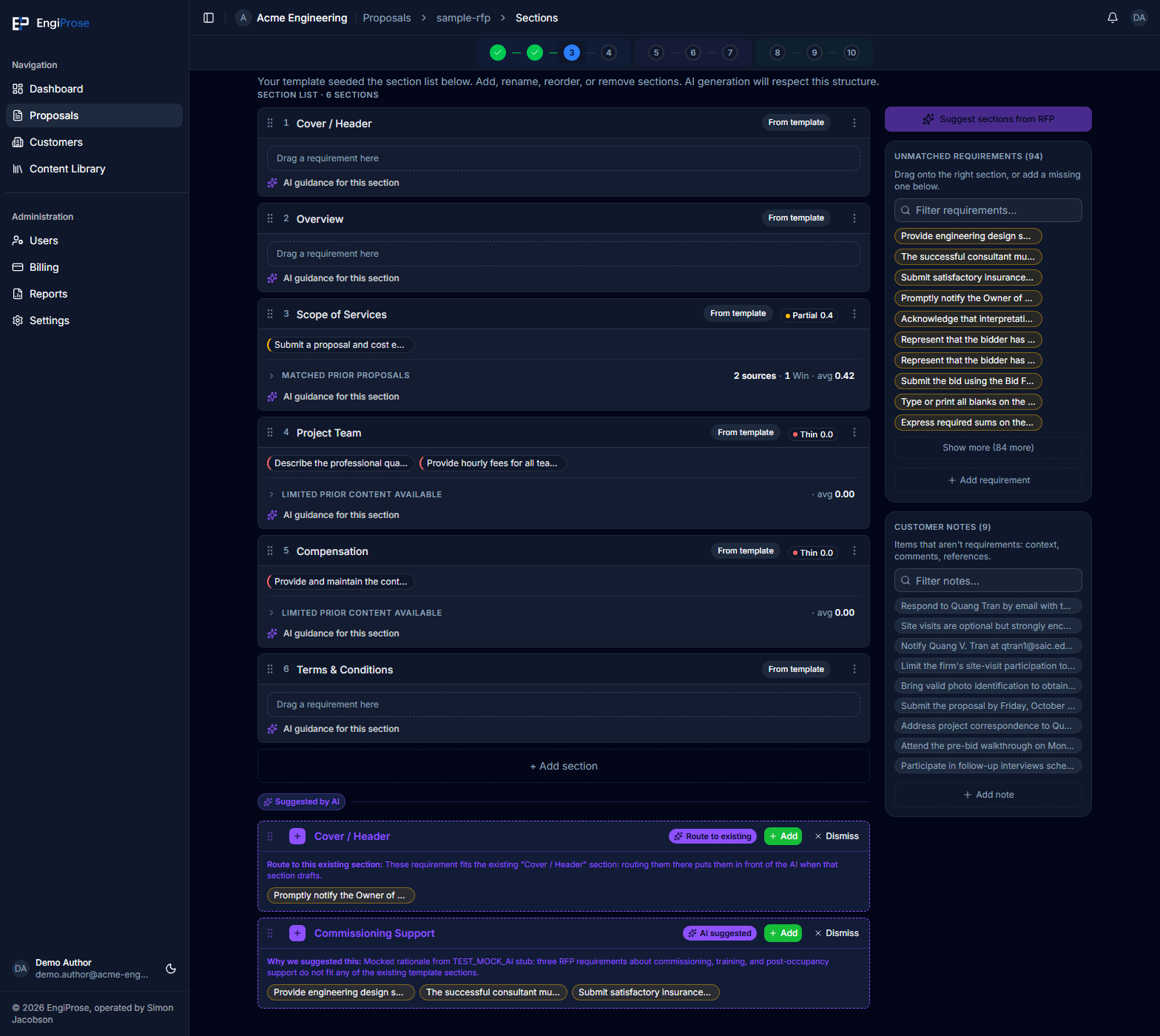Toggle dark mode moon icon

[x=171, y=969]
